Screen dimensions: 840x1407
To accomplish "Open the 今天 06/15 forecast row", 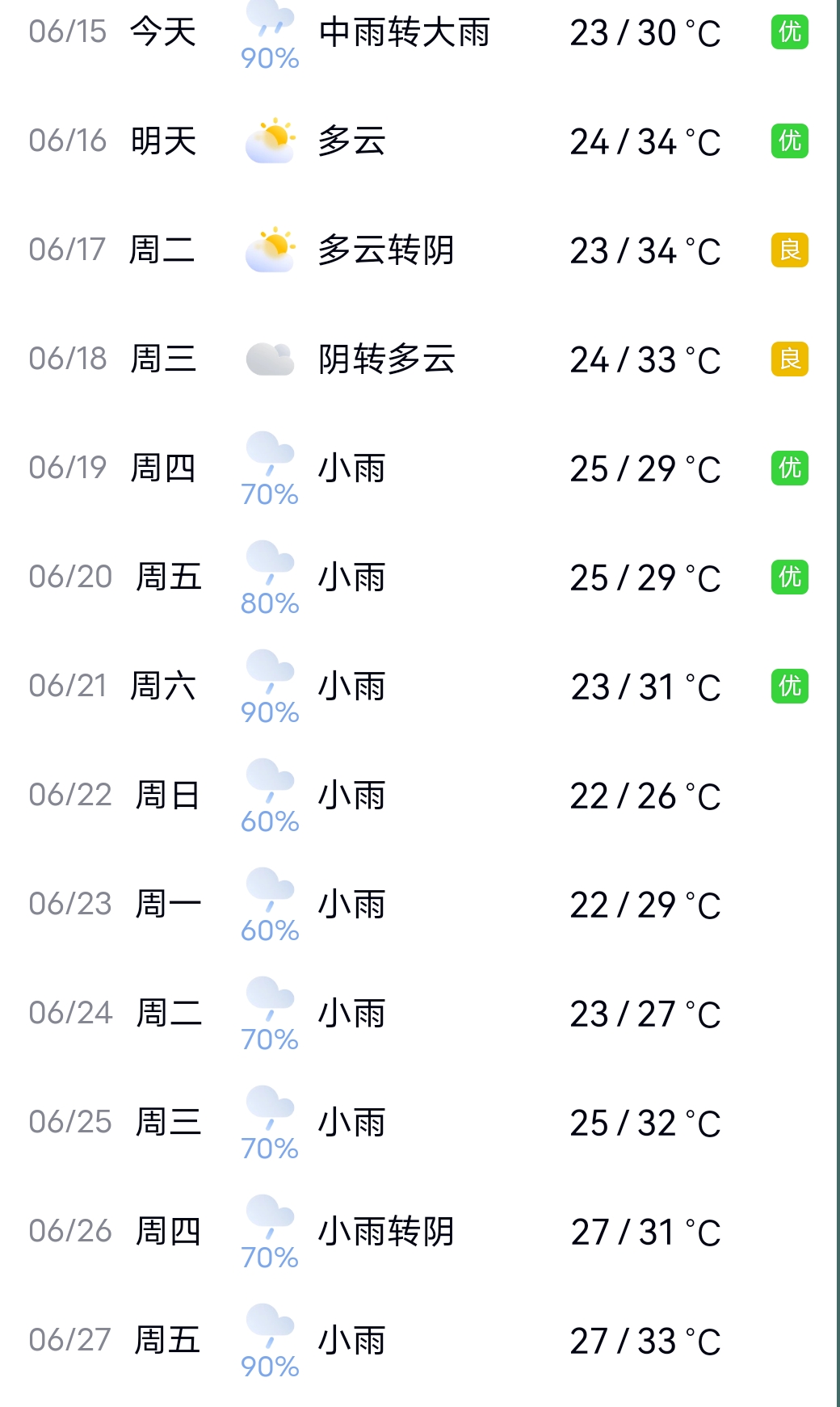I will pos(418,32).
